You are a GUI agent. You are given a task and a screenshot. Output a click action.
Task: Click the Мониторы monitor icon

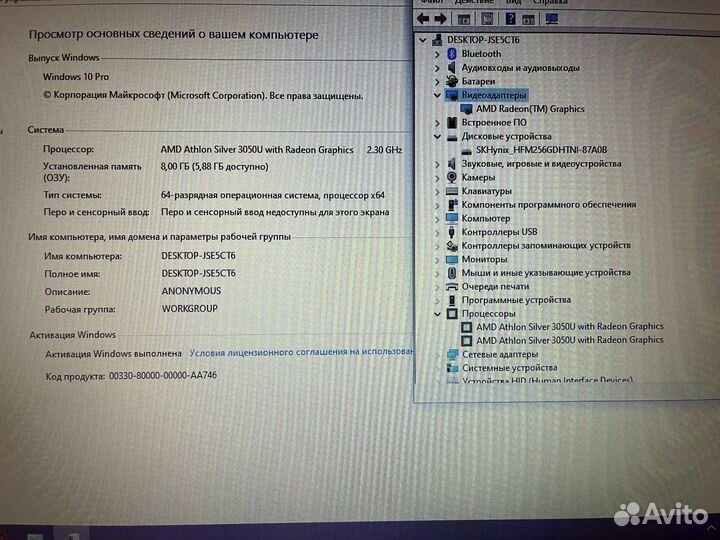[x=452, y=259]
